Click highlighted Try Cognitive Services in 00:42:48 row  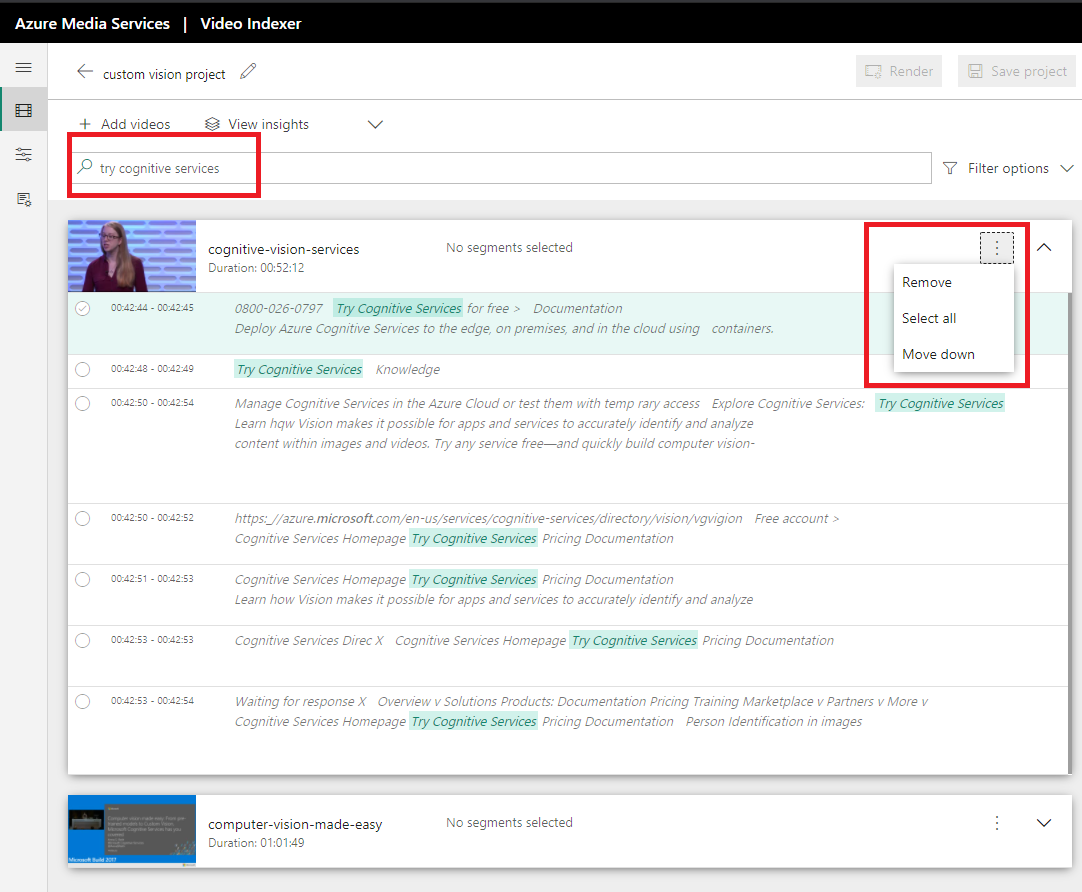click(x=299, y=369)
